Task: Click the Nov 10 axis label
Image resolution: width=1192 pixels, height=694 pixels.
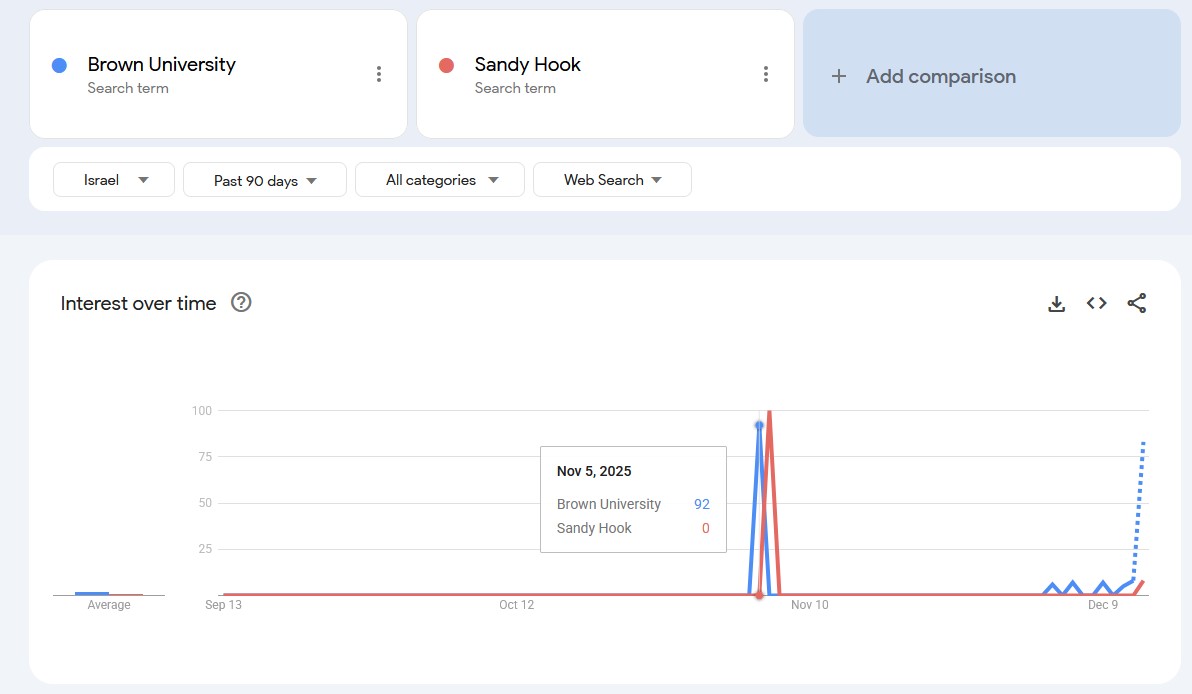Action: tap(810, 605)
